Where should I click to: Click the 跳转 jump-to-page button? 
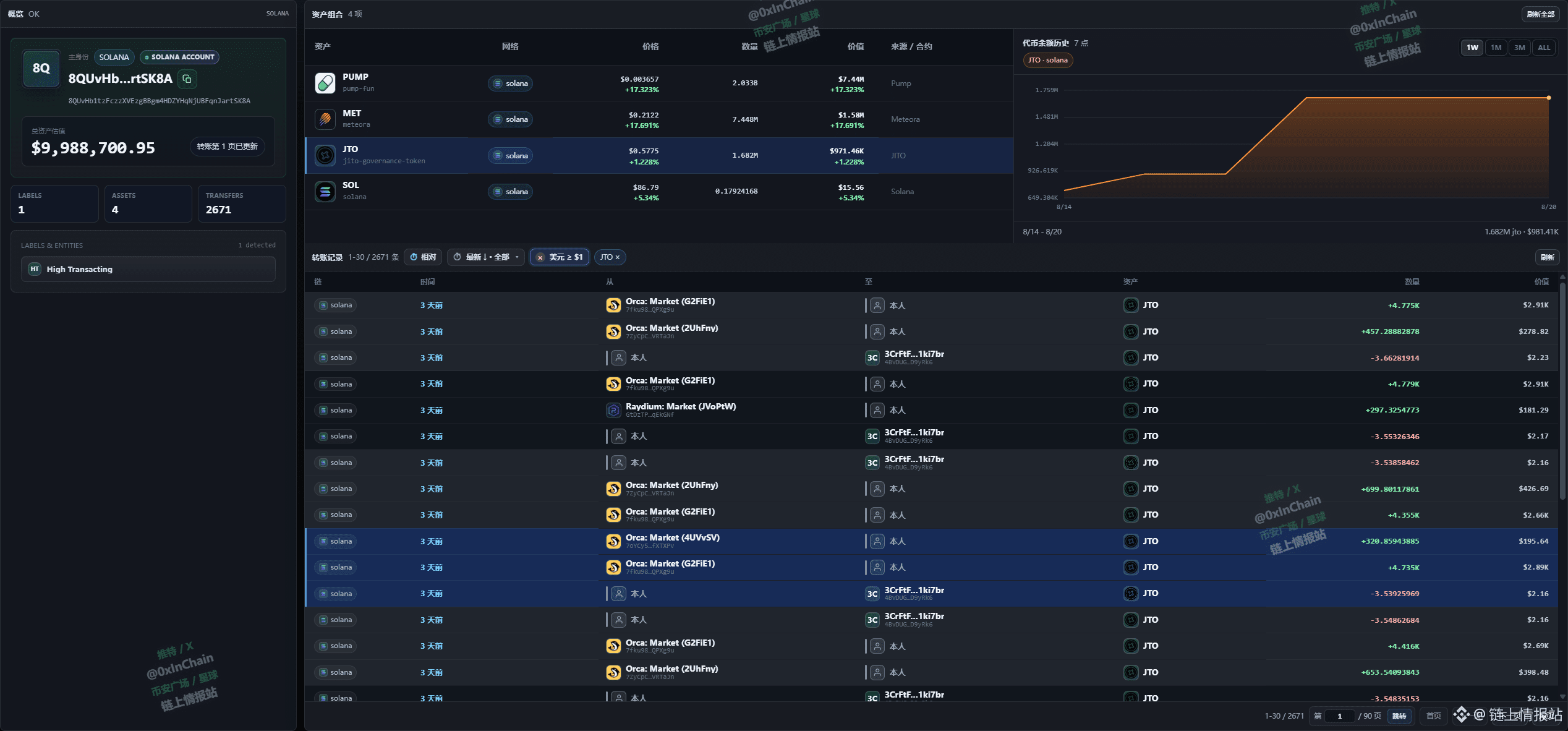[1399, 716]
